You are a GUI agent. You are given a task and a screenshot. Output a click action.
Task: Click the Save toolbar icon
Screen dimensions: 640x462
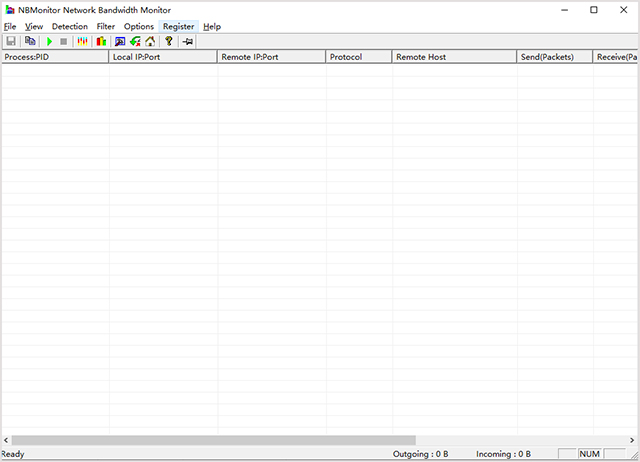(x=11, y=41)
